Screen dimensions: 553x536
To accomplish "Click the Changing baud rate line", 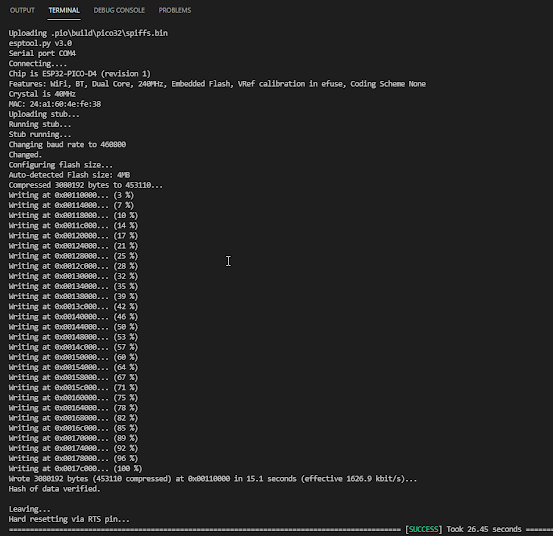I will click(x=67, y=145).
